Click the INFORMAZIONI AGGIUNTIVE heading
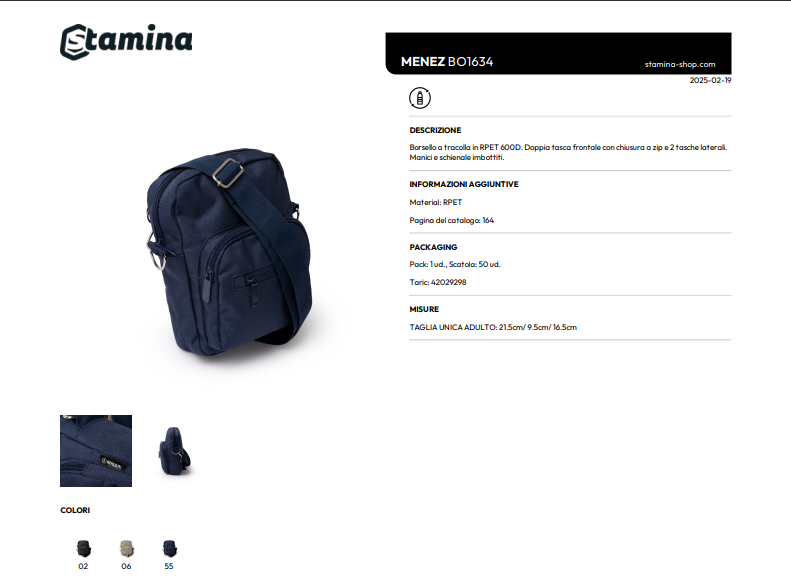 pyautogui.click(x=464, y=184)
